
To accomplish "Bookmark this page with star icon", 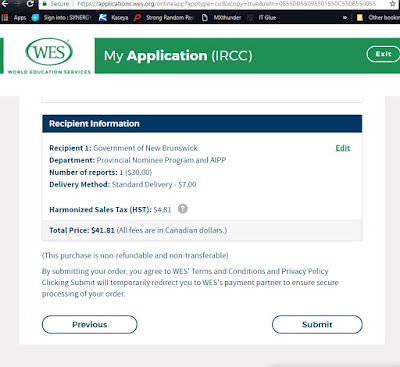I will (393, 4).
